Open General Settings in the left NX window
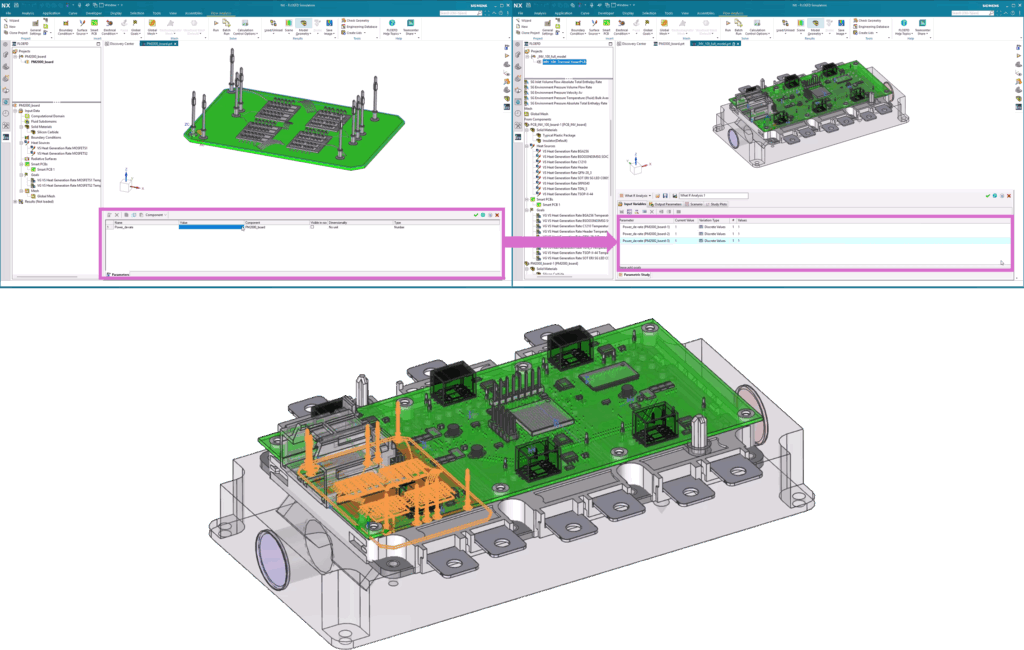 coord(36,27)
